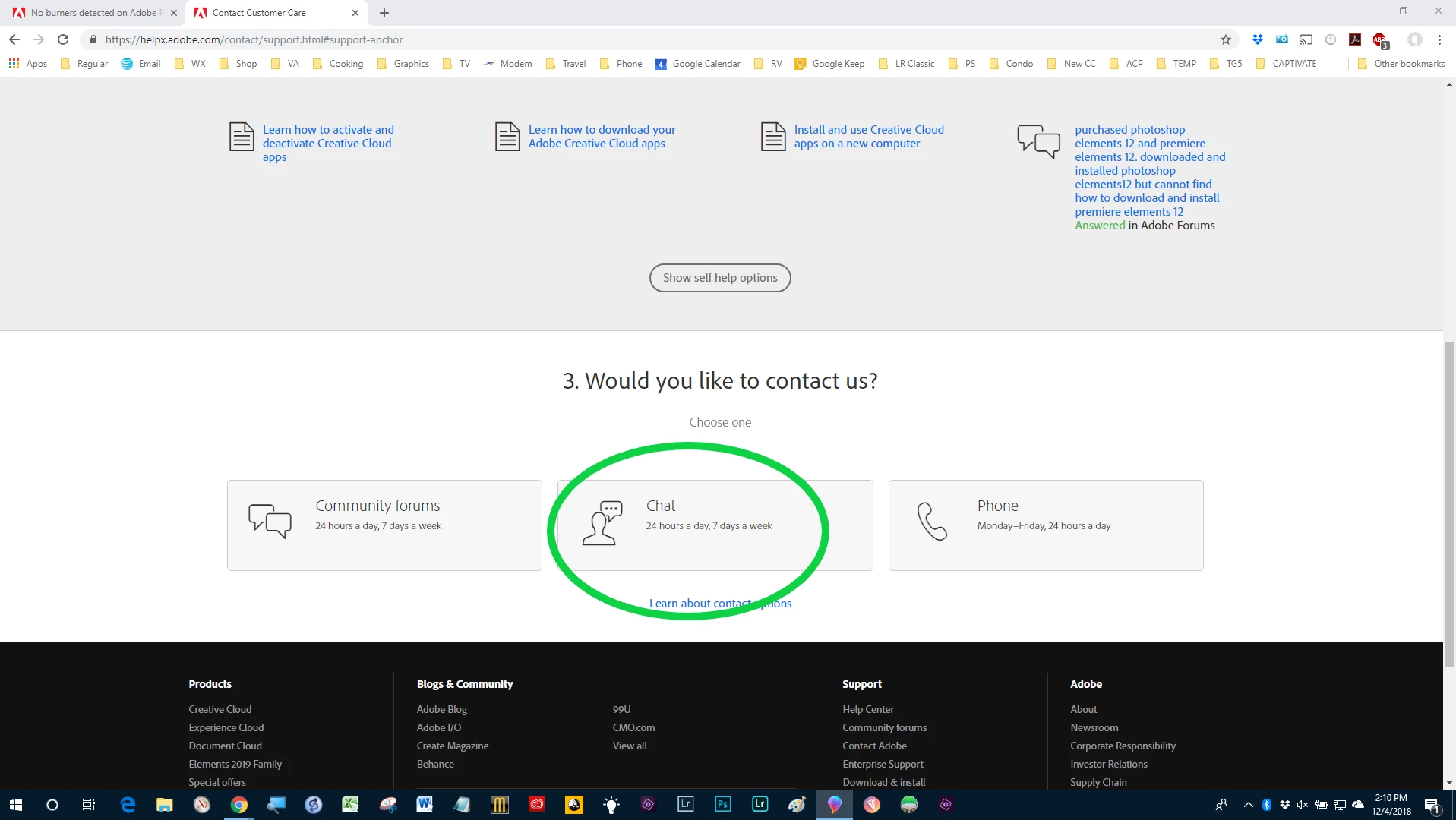This screenshot has width=1456, height=820.
Task: Open the Chat contact option
Action: point(715,525)
